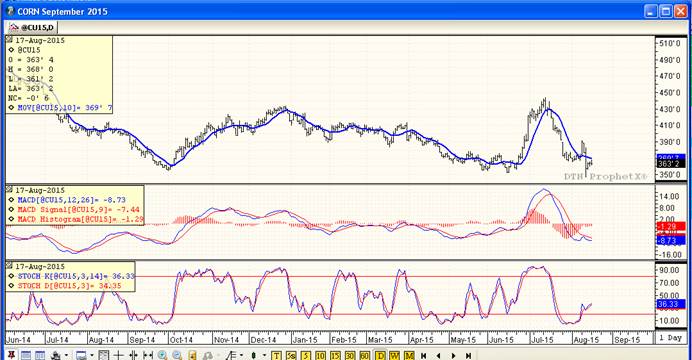Viewport: 692px width, 360px height.
Task: Click the red -1.29 histogram value tag
Action: [671, 226]
